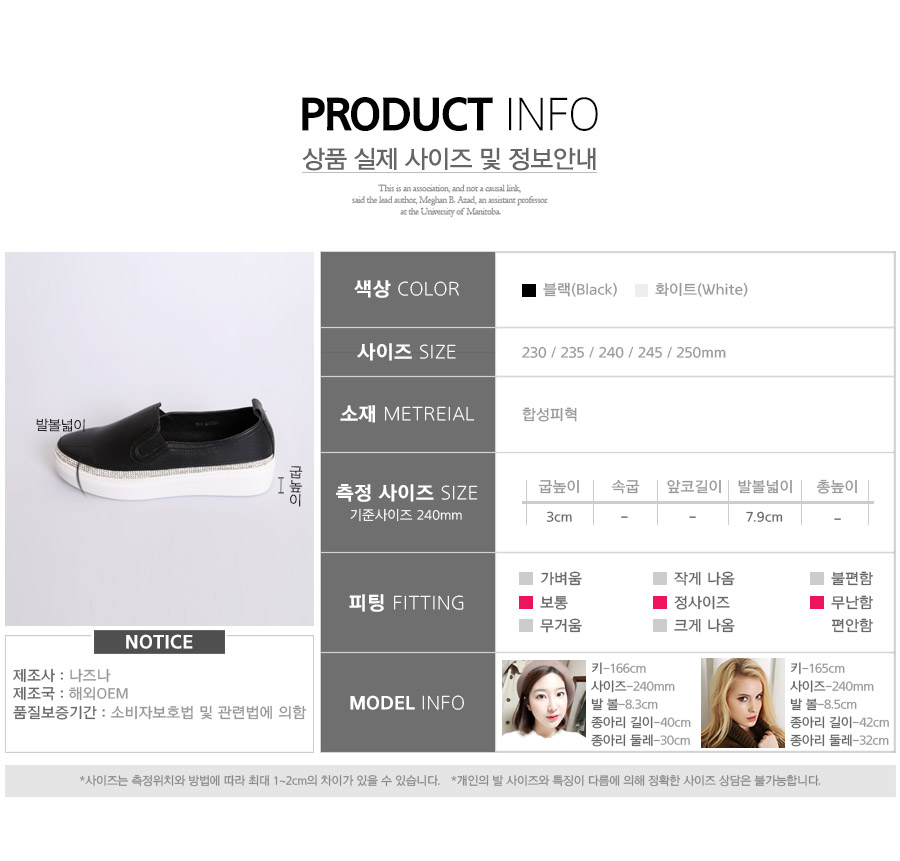
Task: Click the 색상 COLOR row header
Action: (408, 289)
